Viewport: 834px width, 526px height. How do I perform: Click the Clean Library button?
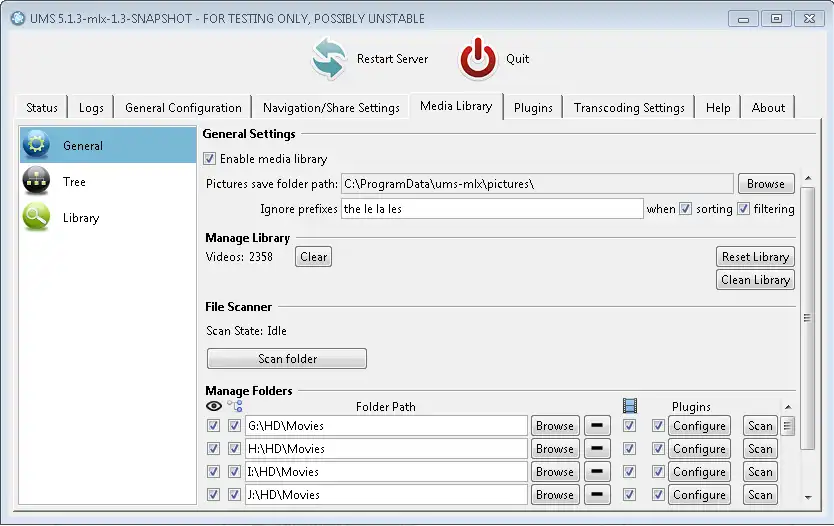point(755,280)
